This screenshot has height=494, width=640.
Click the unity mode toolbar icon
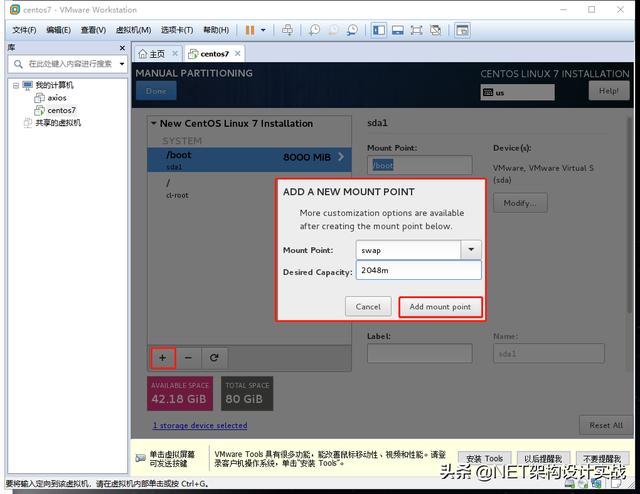pyautogui.click(x=436, y=30)
